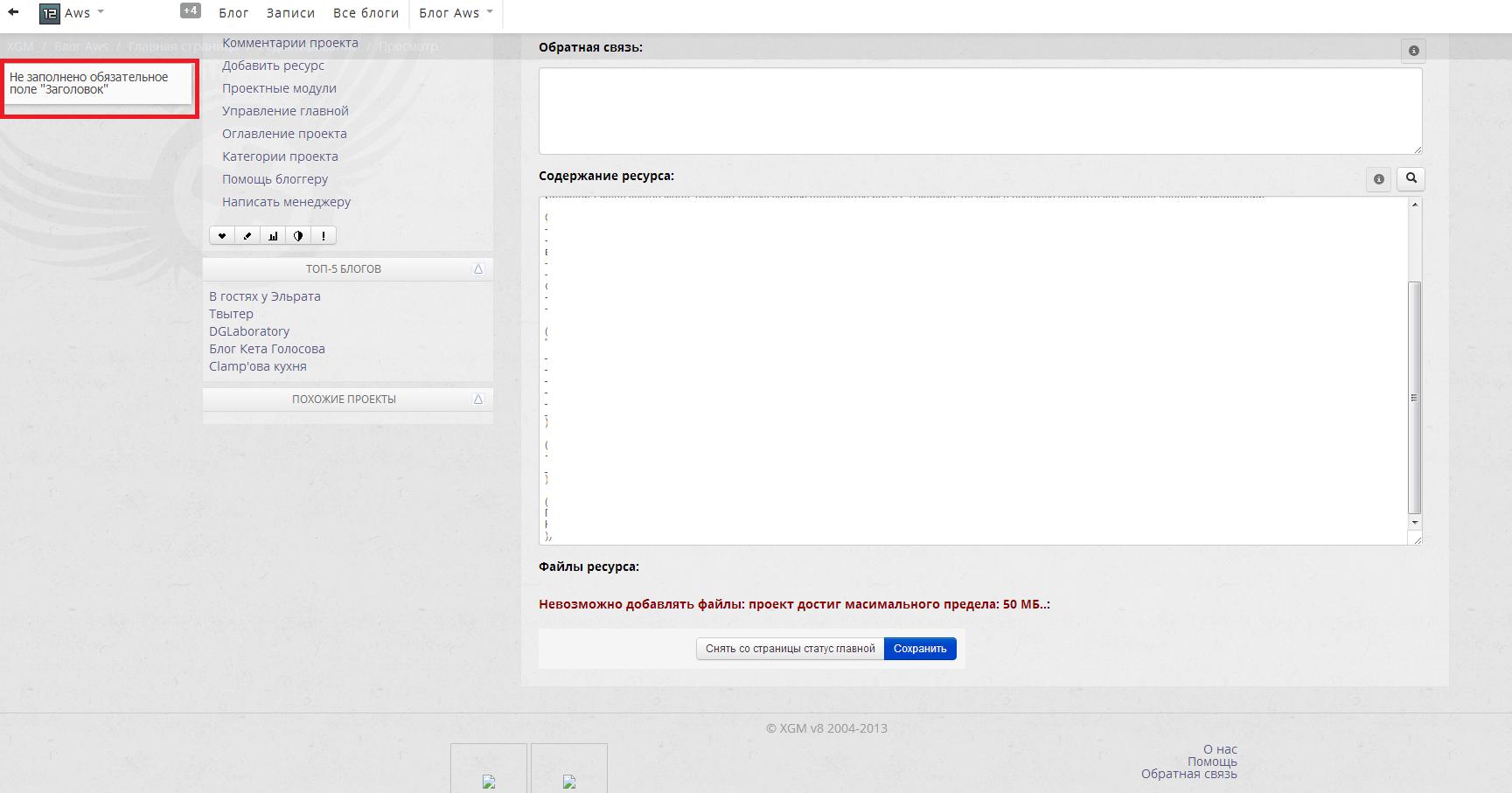1512x793 pixels.
Task: Open Проектные модули in the sidebar
Action: (x=279, y=88)
